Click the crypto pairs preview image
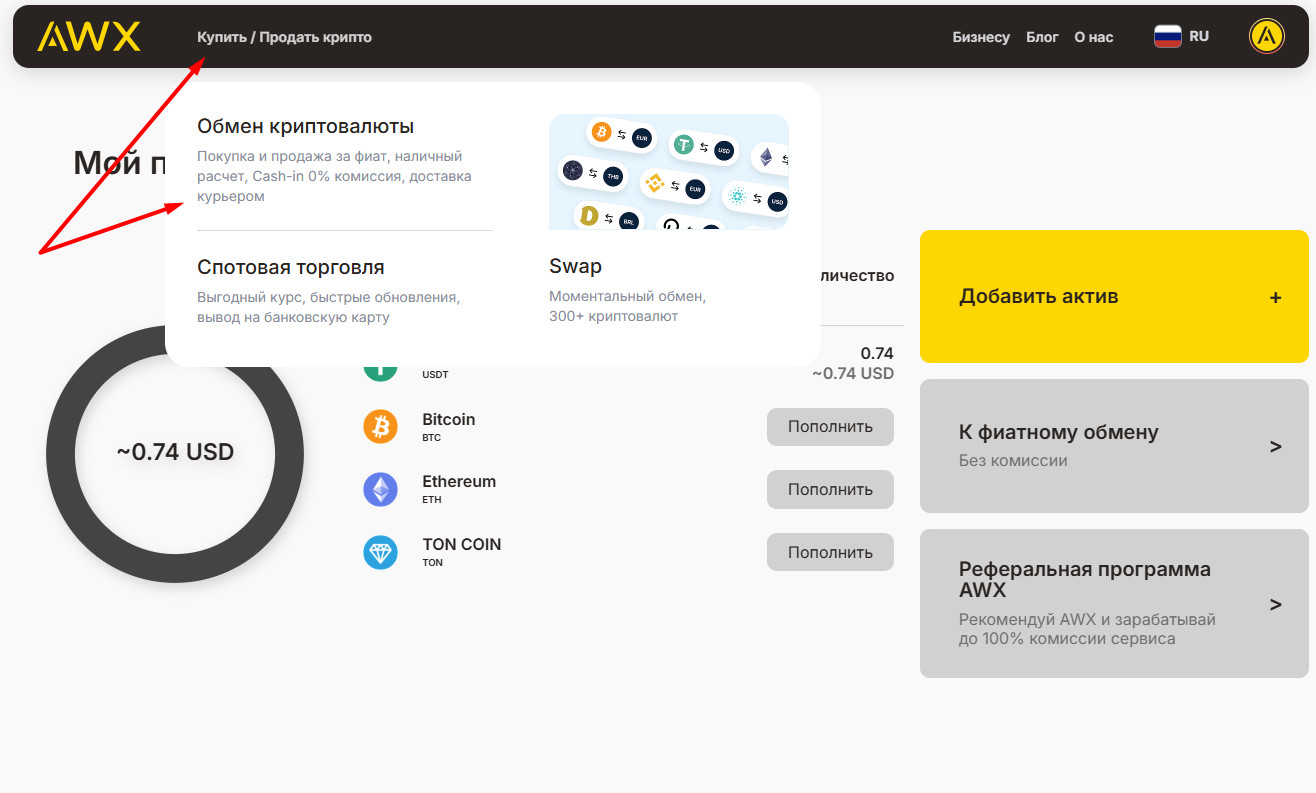The width and height of the screenshot is (1316, 793). pyautogui.click(x=668, y=171)
